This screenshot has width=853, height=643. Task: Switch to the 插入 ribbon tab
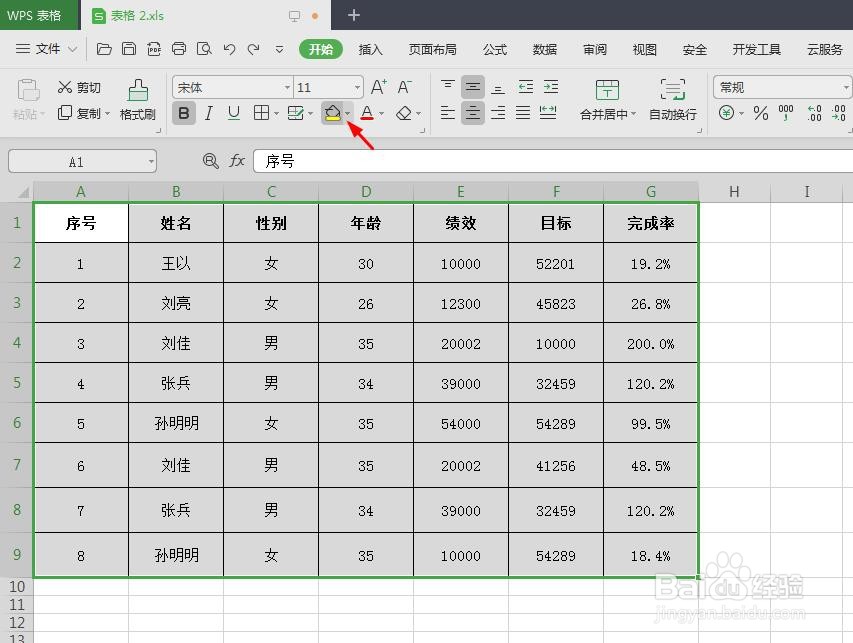tap(371, 48)
